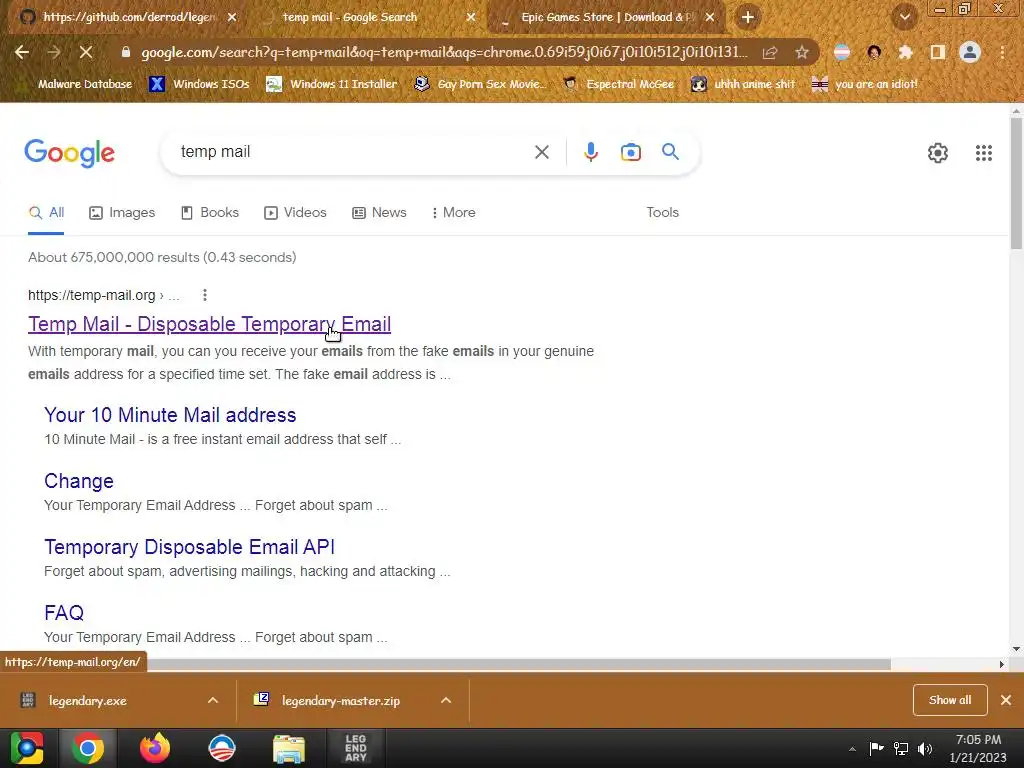Image resolution: width=1024 pixels, height=768 pixels.
Task: Launch Chrome from the taskbar
Action: [88, 748]
